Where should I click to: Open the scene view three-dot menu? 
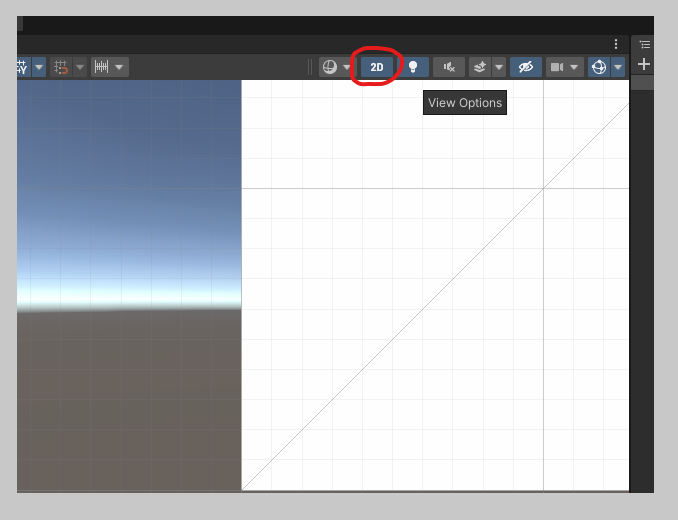coord(616,44)
